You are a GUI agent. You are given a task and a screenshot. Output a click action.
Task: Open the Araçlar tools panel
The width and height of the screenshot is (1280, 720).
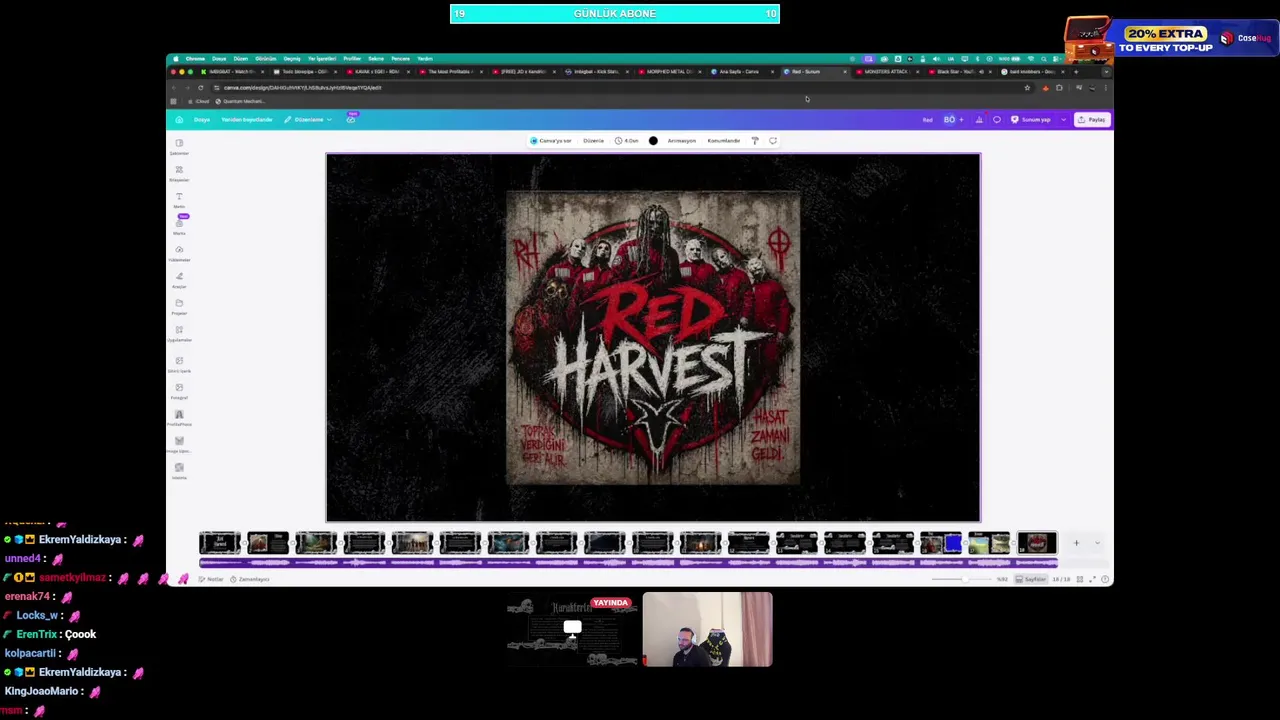[179, 279]
